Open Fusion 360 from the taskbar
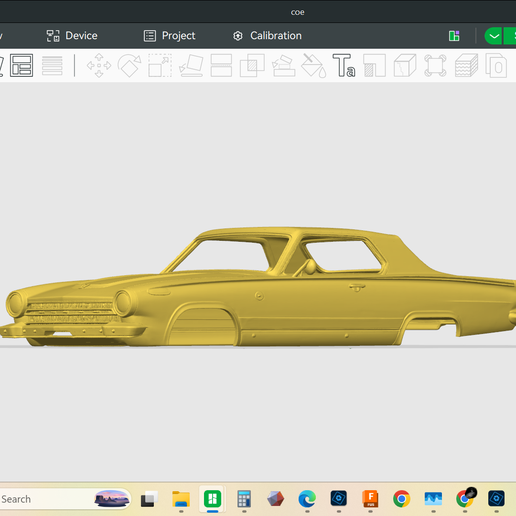 point(370,499)
